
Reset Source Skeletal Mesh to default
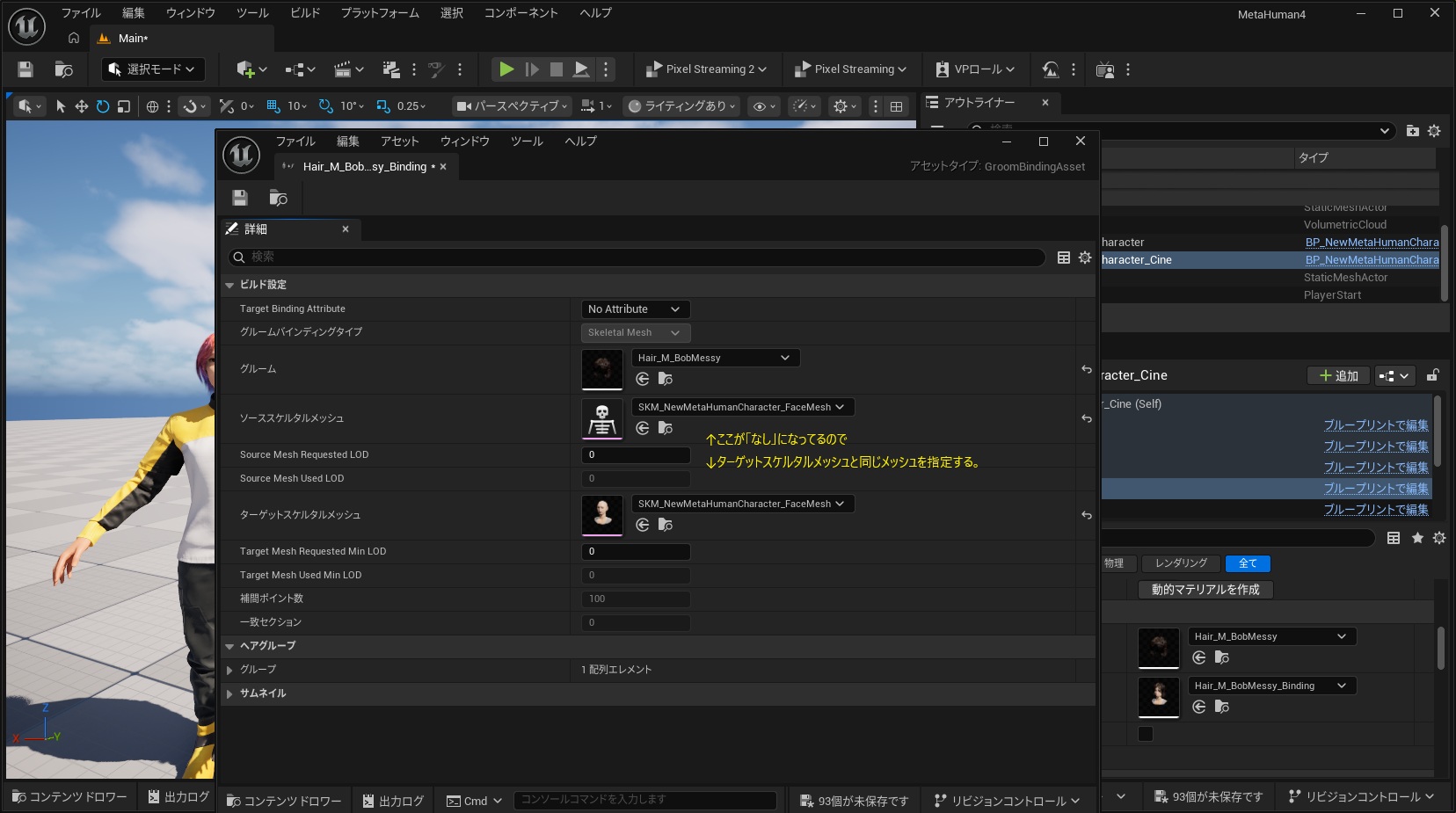click(1087, 418)
